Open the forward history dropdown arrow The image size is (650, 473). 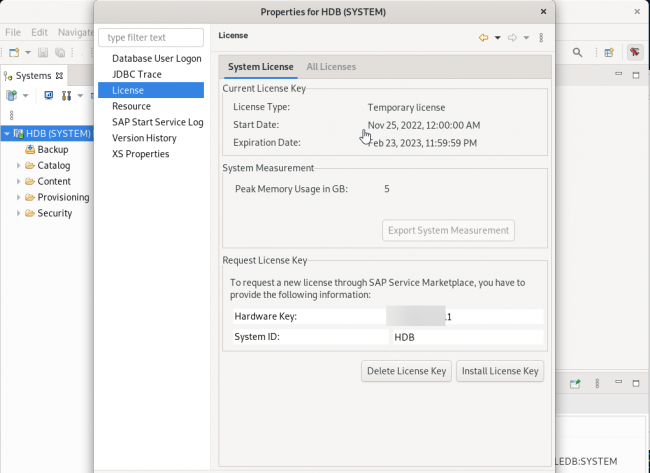point(526,38)
